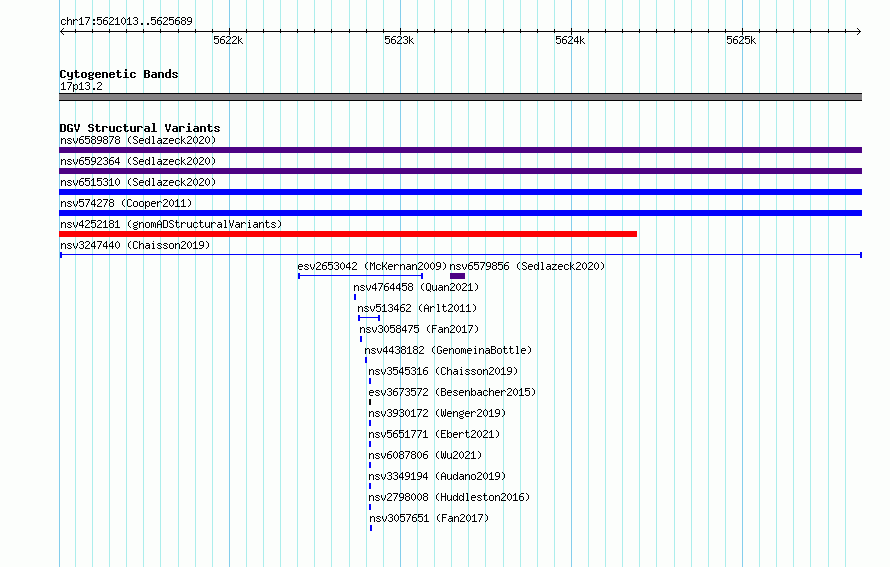890x567 pixels.
Task: Select the blue bar under nsv6515310
Action: (460, 192)
